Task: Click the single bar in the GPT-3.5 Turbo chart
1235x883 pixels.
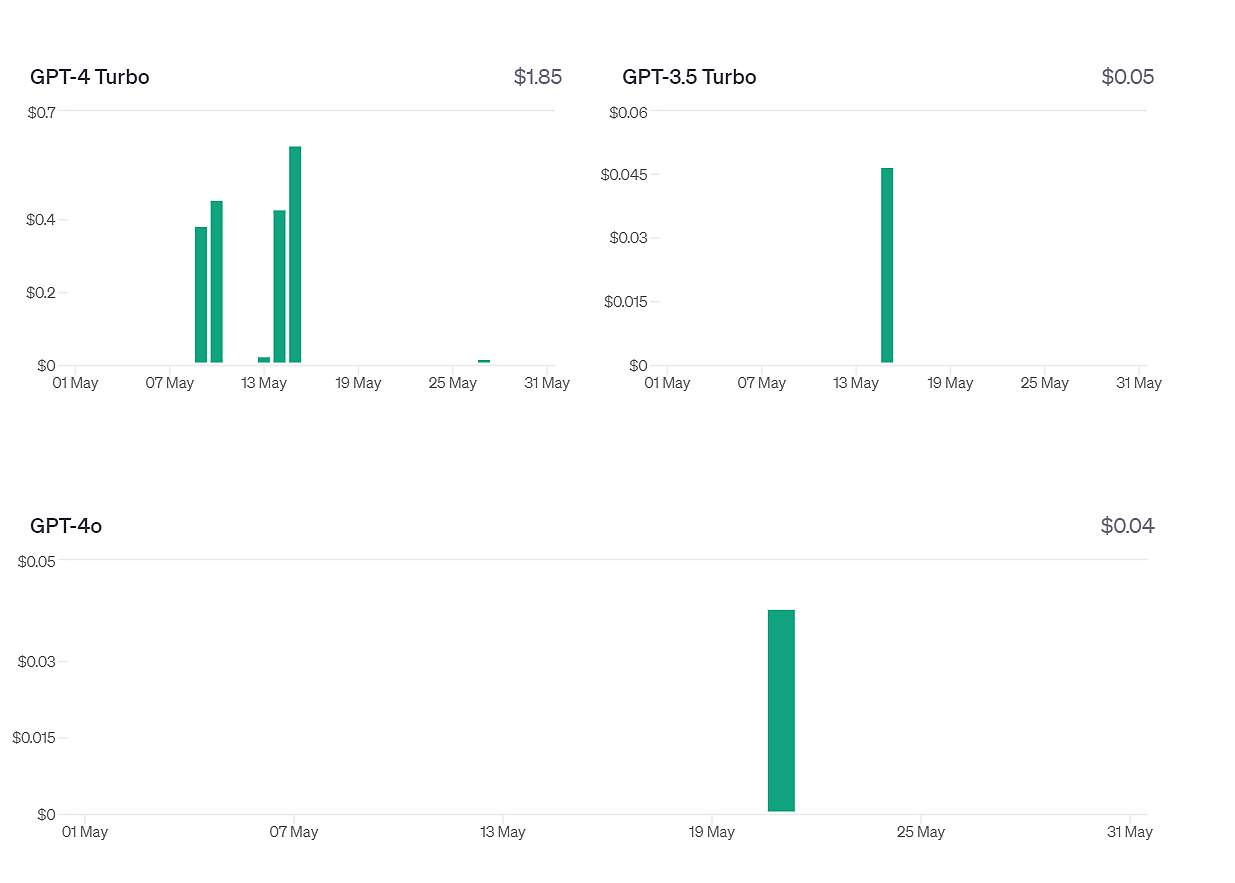Action: point(887,265)
